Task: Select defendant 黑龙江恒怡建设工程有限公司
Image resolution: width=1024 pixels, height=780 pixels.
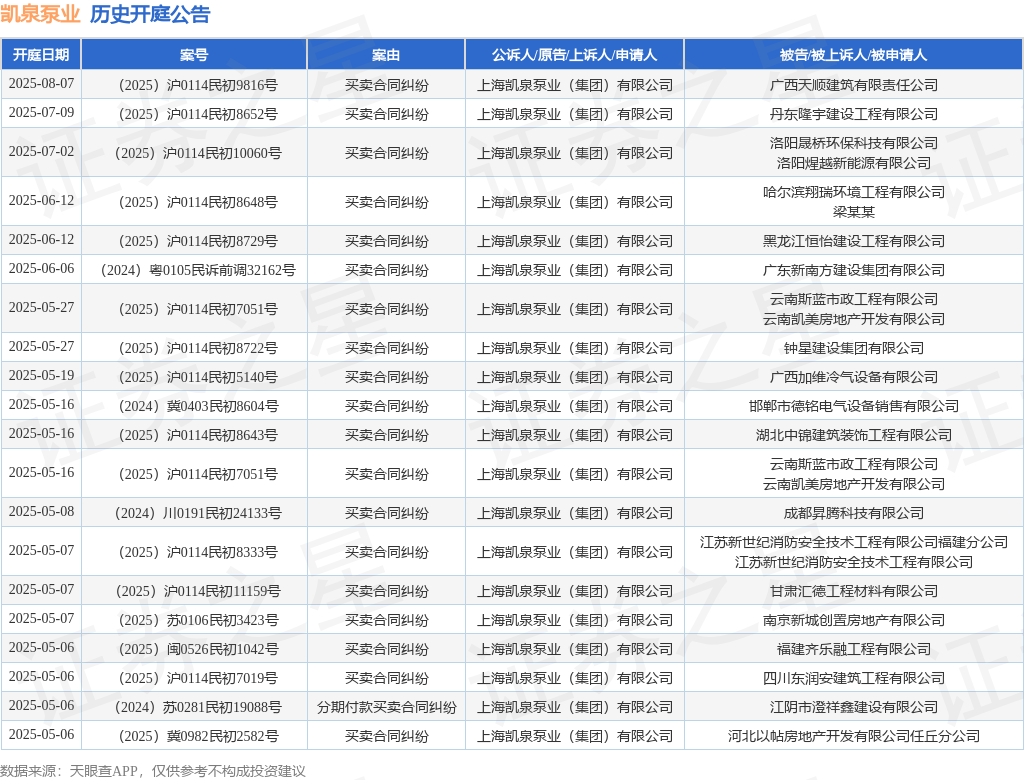Action: (x=854, y=241)
